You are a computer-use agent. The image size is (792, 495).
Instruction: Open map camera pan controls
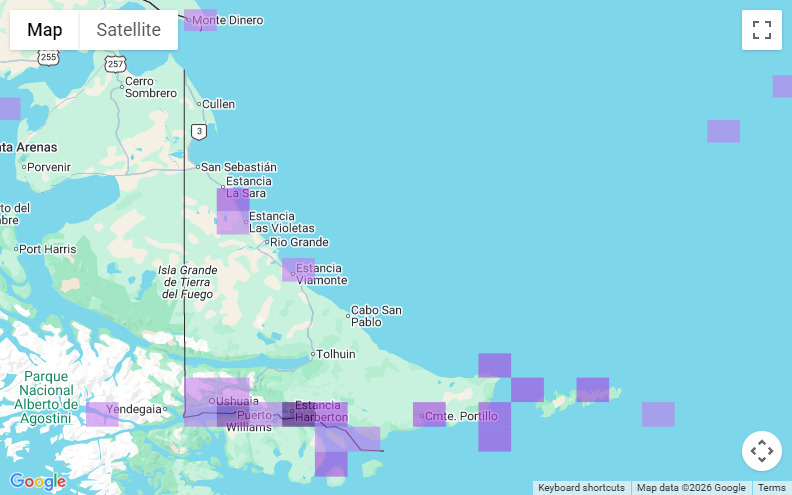click(761, 451)
